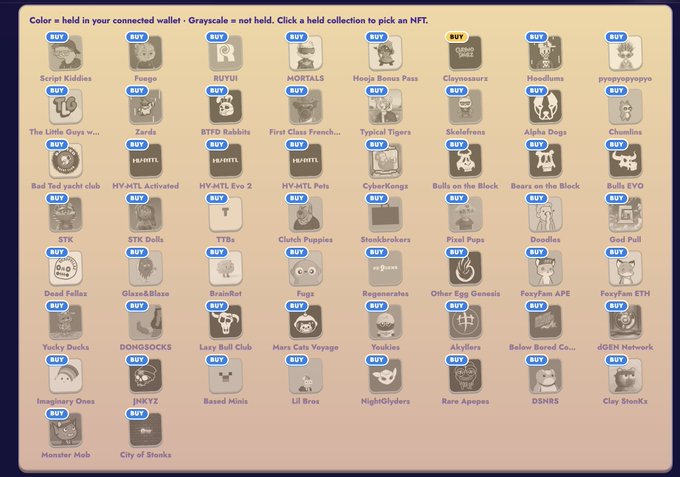
Task: Click BUY badge above Fugz
Action: point(297,252)
